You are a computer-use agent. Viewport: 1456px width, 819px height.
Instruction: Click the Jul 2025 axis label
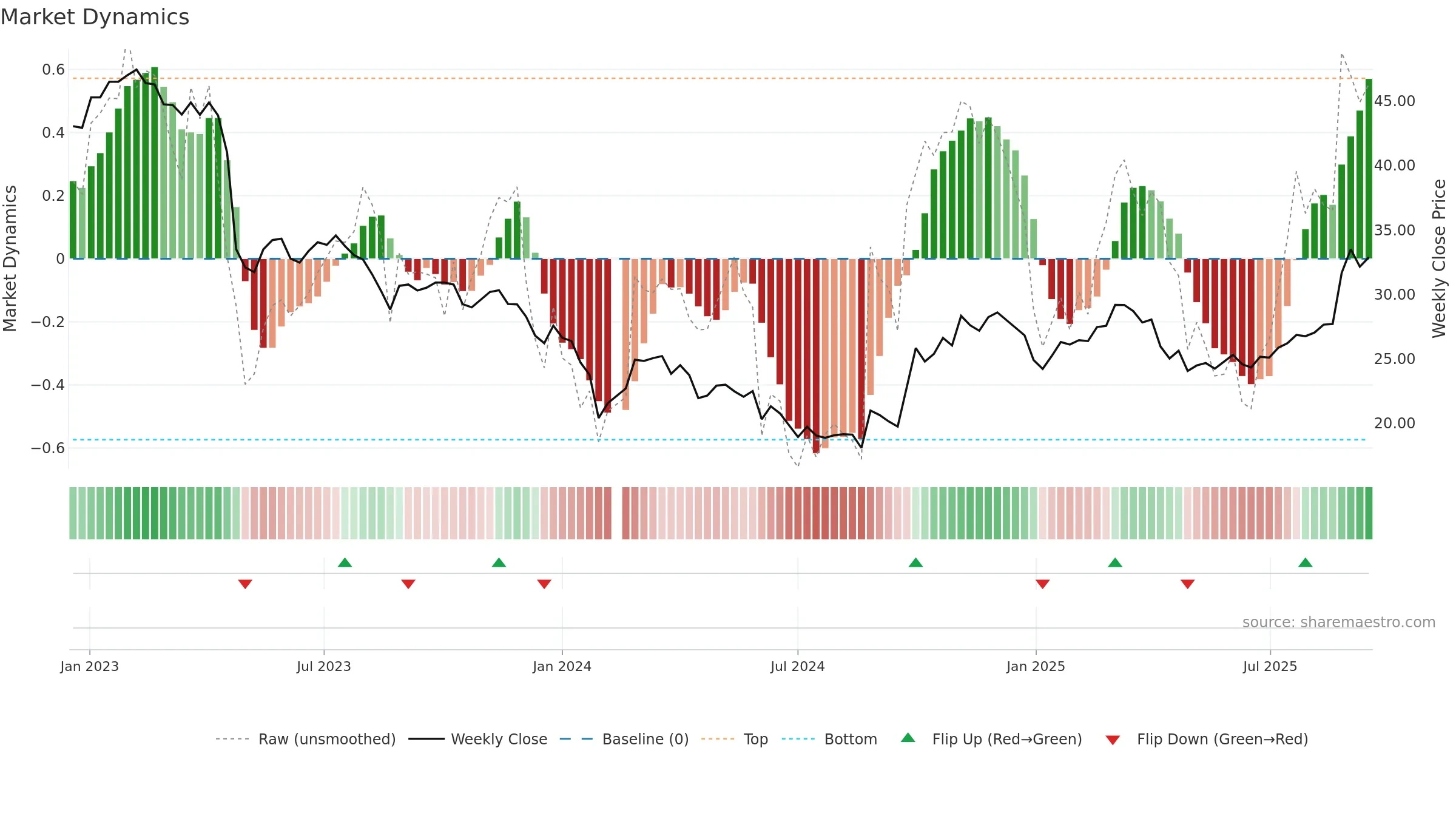(x=1270, y=666)
